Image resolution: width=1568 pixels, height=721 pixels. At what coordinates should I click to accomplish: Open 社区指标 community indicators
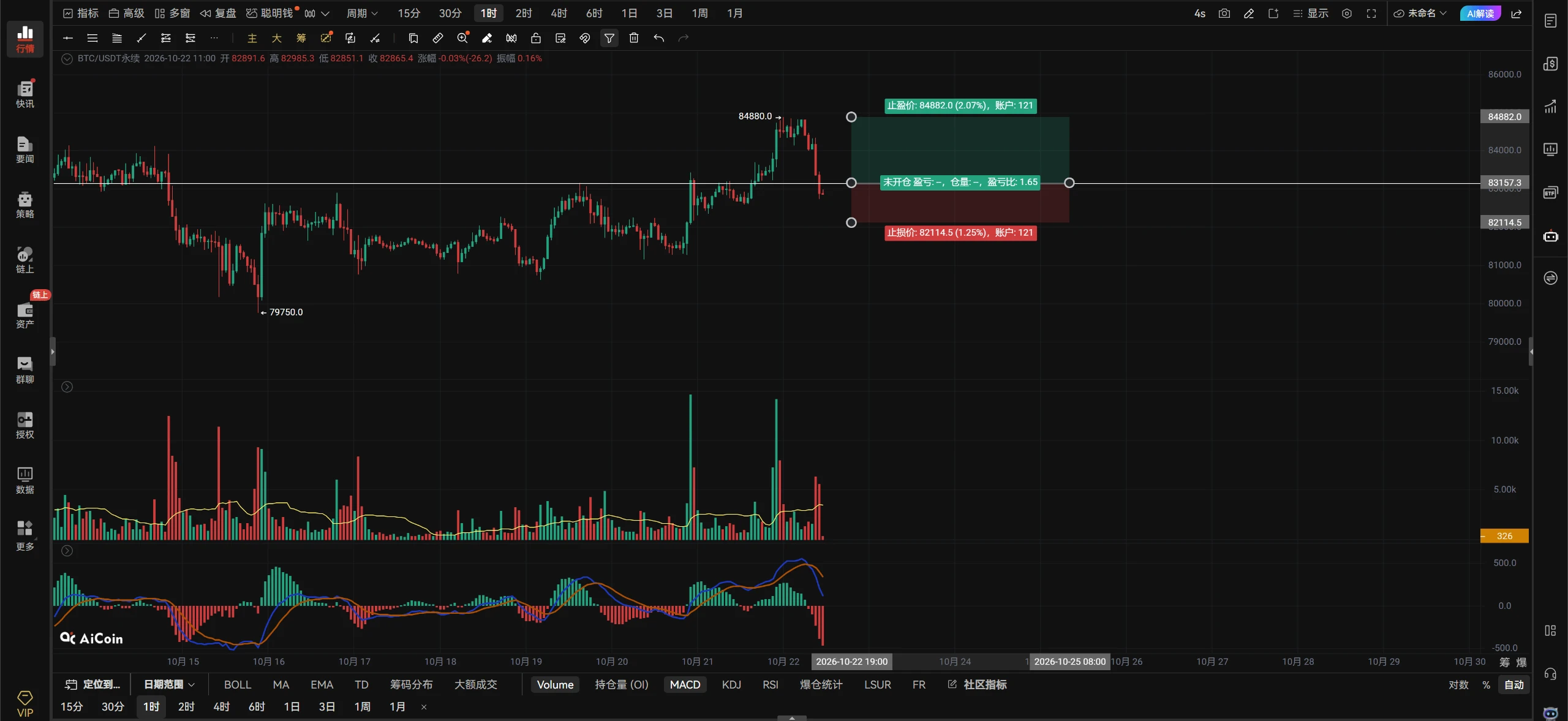(x=978, y=684)
